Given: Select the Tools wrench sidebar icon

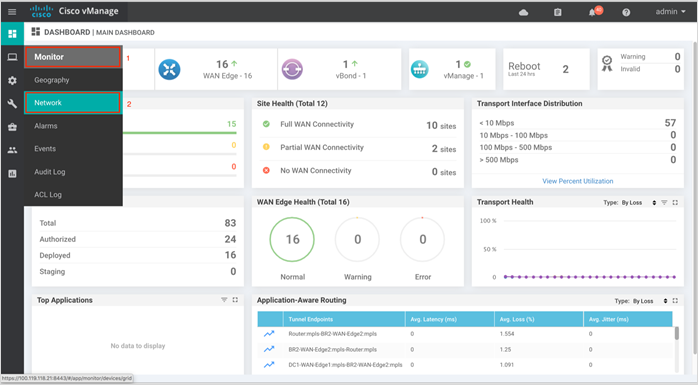Looking at the screenshot, I should (12, 104).
